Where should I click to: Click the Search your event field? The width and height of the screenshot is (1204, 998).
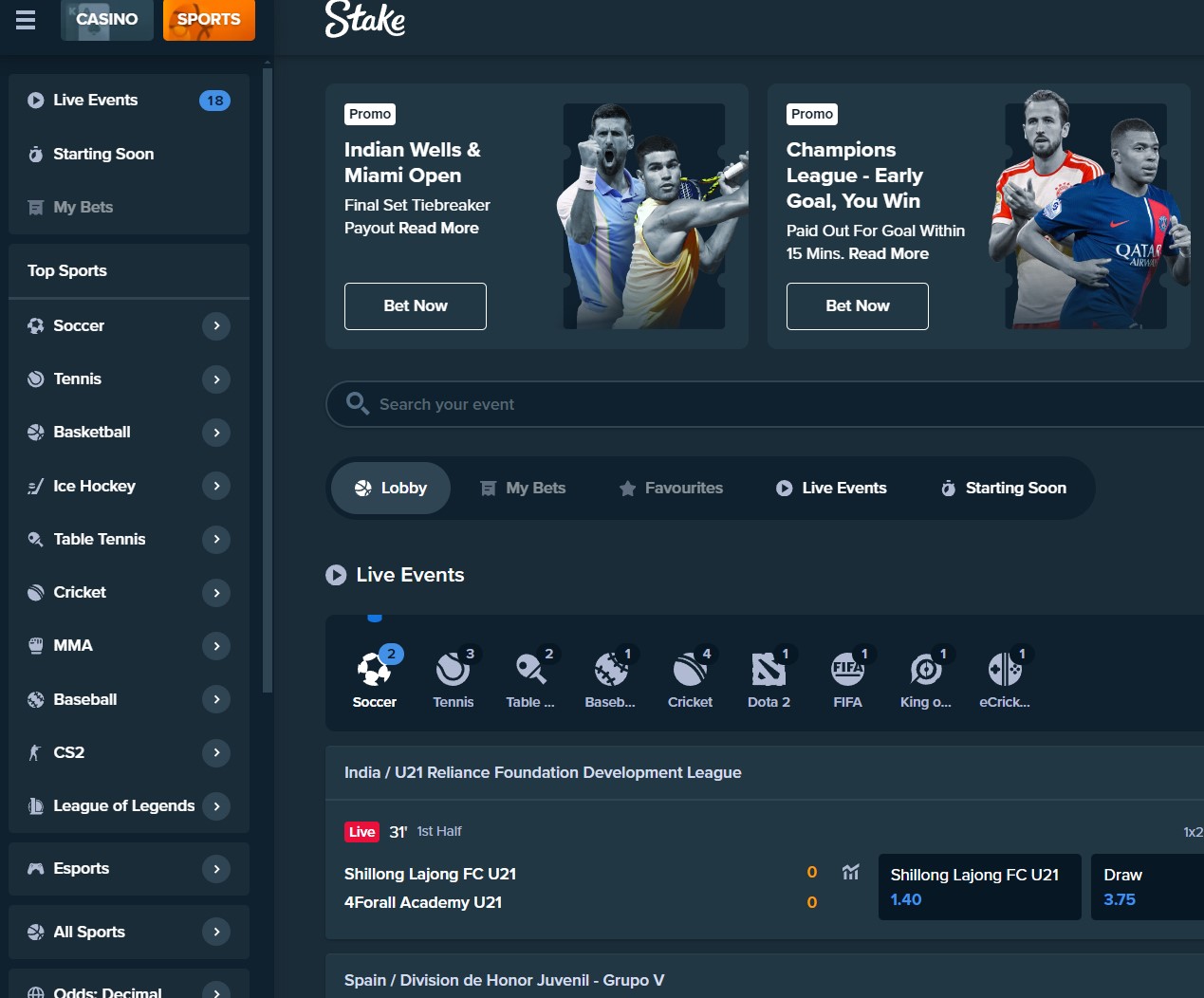point(765,404)
